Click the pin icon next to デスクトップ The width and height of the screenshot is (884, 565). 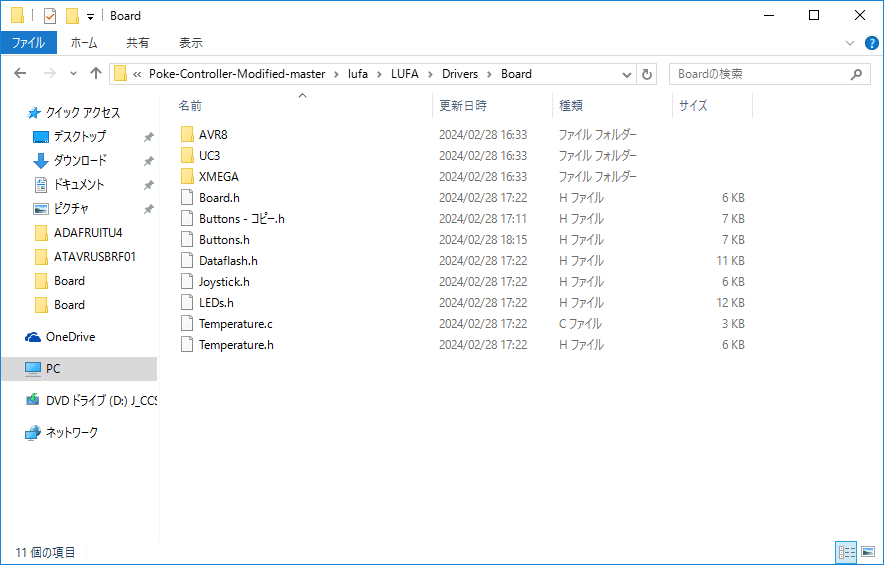click(x=148, y=137)
